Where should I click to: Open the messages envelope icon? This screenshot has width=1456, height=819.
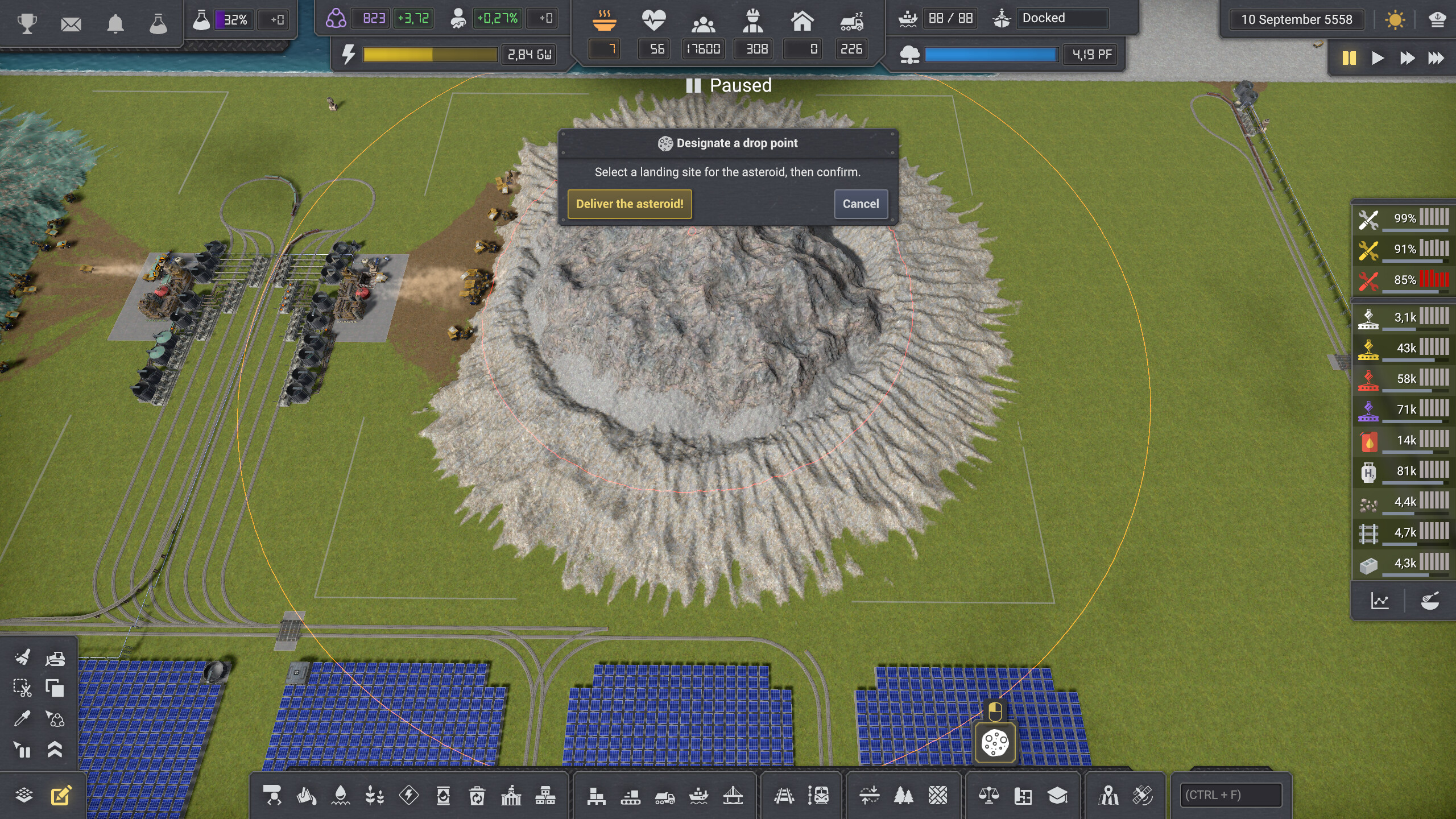71,24
